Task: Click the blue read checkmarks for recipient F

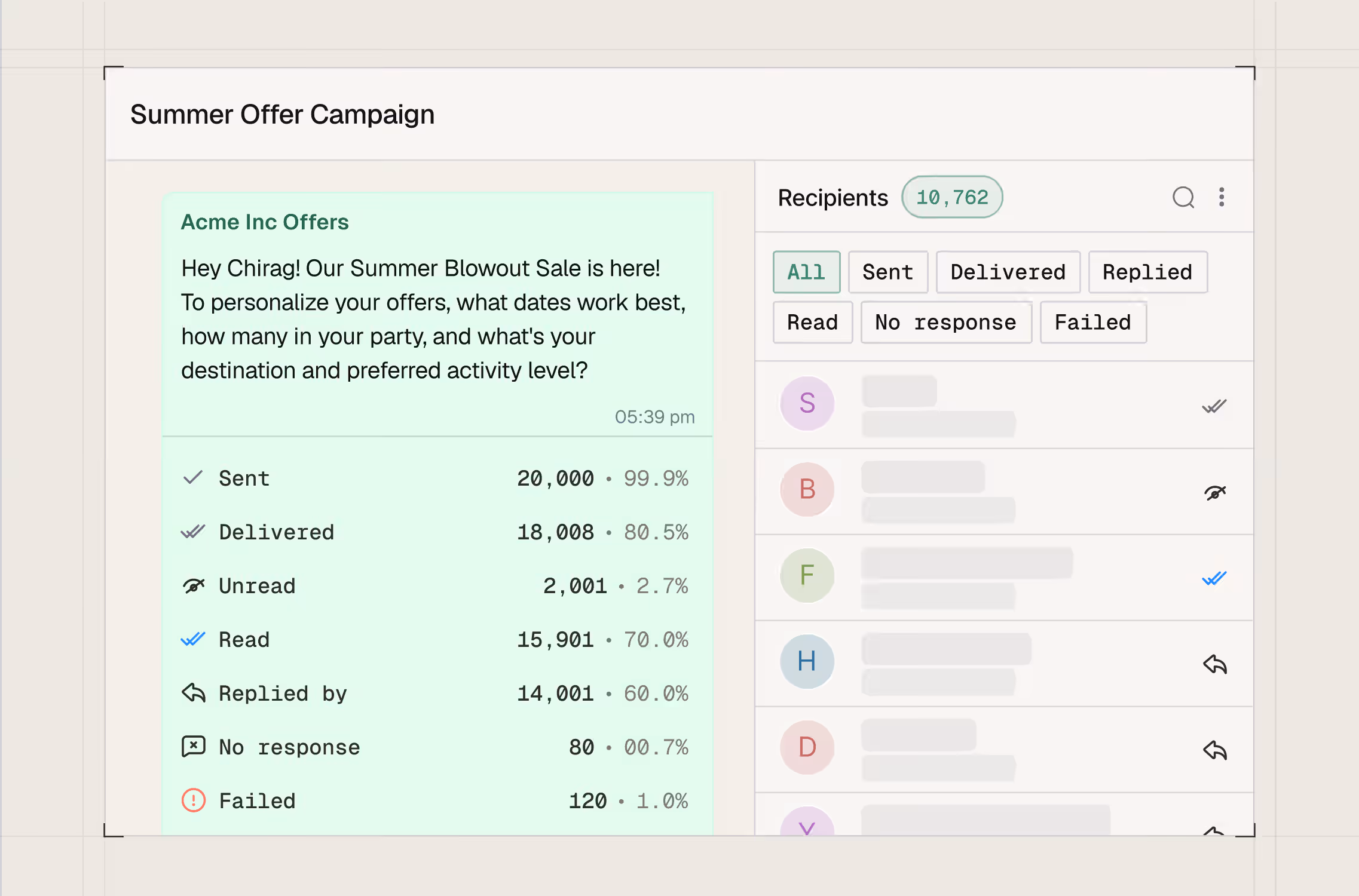Action: tap(1214, 578)
